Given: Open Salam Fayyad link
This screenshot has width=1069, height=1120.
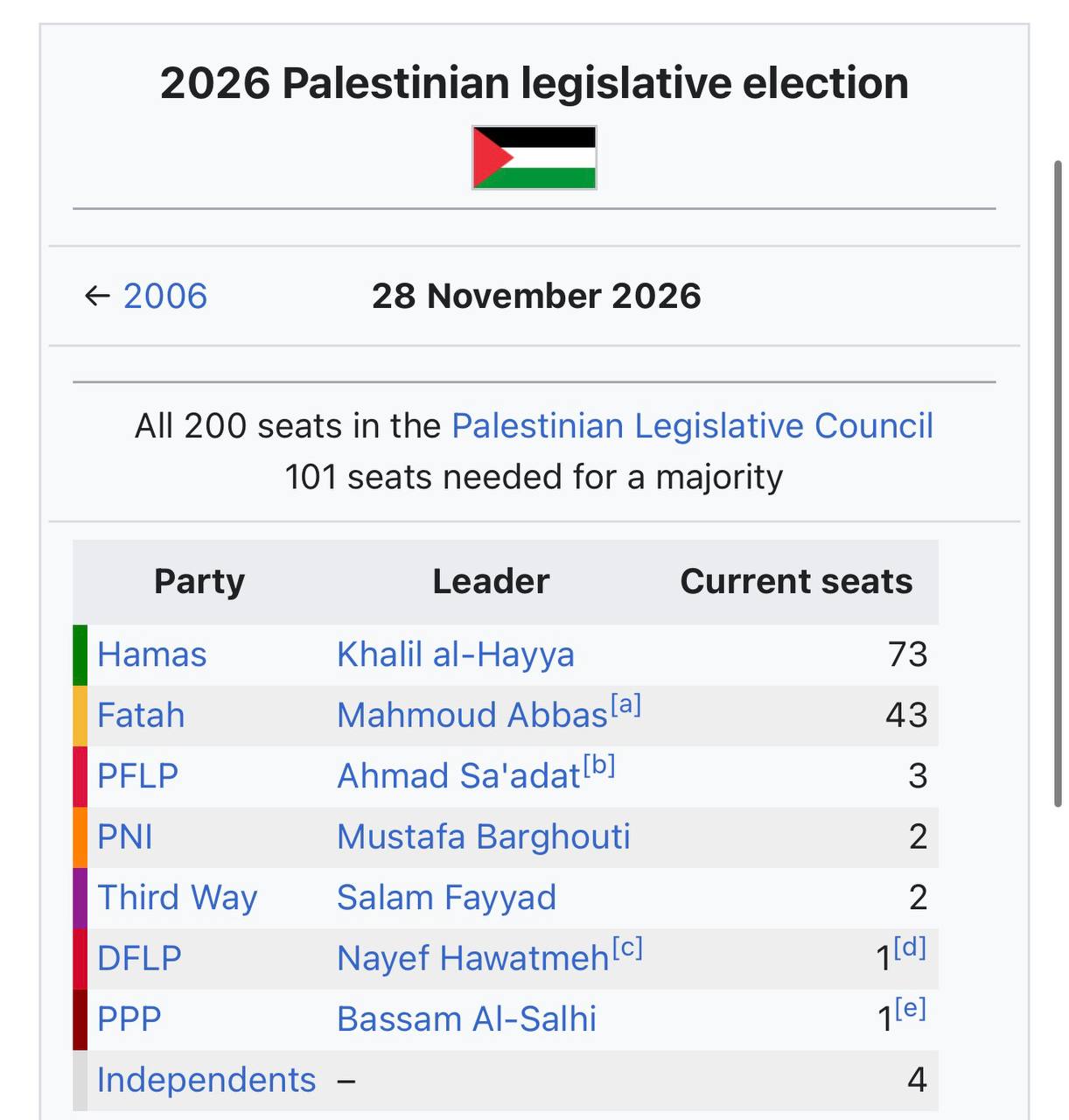Looking at the screenshot, I should point(447,898).
